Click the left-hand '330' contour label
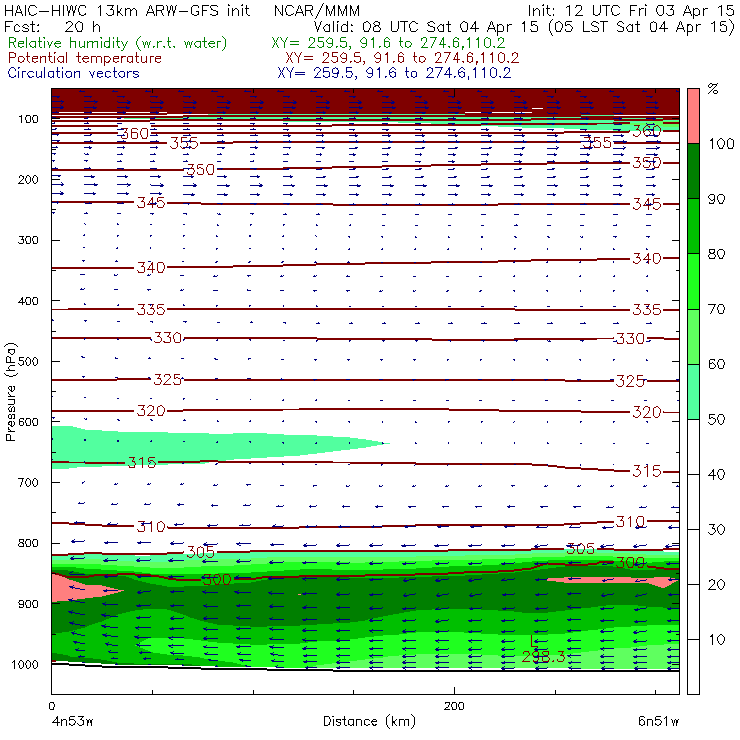The image size is (740, 740). coord(168,338)
